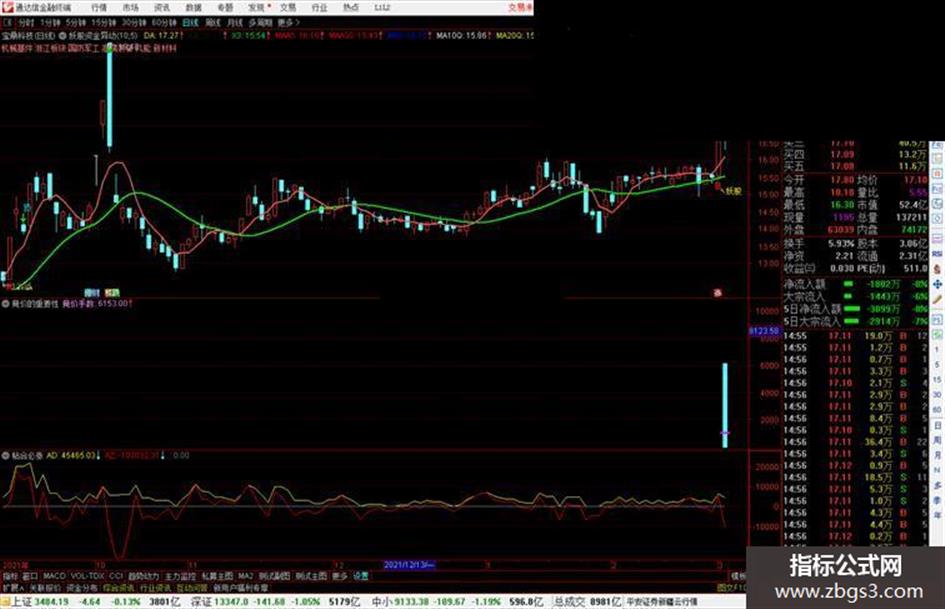Select the 主力监控 indicator tab
The height and width of the screenshot is (609, 945).
tap(181, 576)
